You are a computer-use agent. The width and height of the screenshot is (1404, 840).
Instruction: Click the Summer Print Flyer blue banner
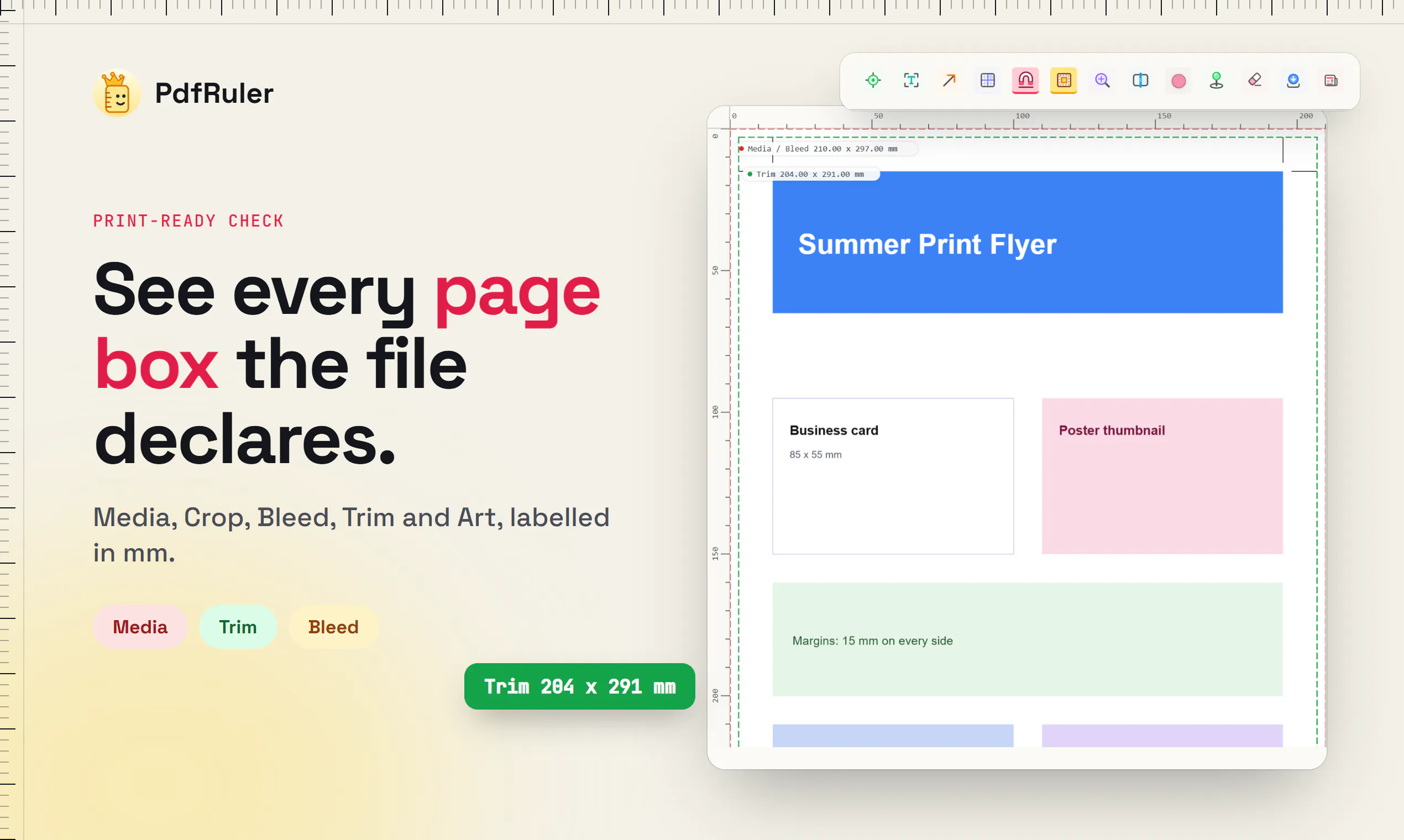coord(1028,242)
